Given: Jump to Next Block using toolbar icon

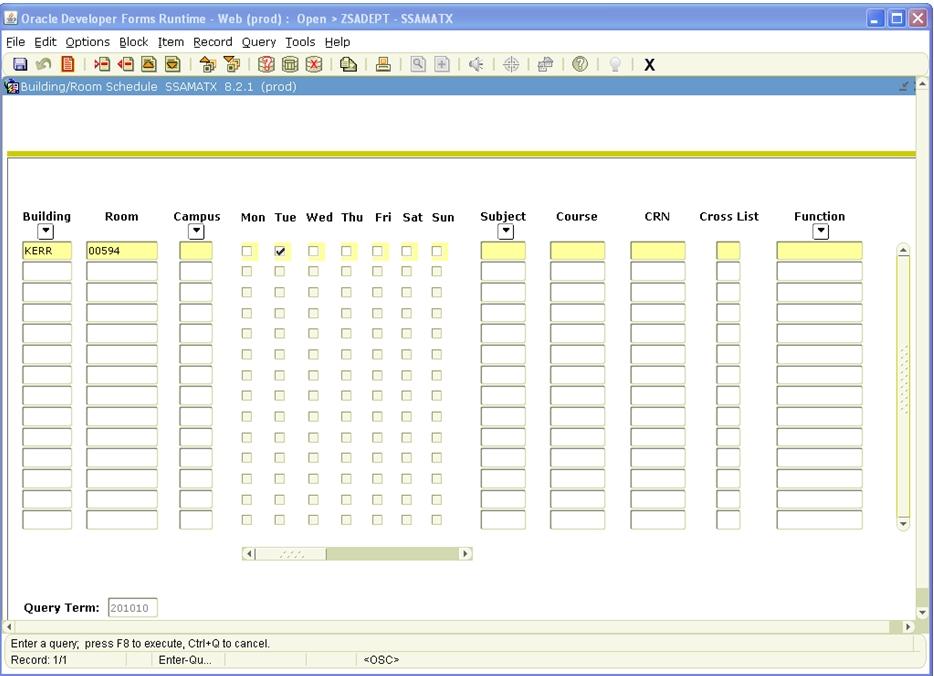Looking at the screenshot, I should (231, 64).
